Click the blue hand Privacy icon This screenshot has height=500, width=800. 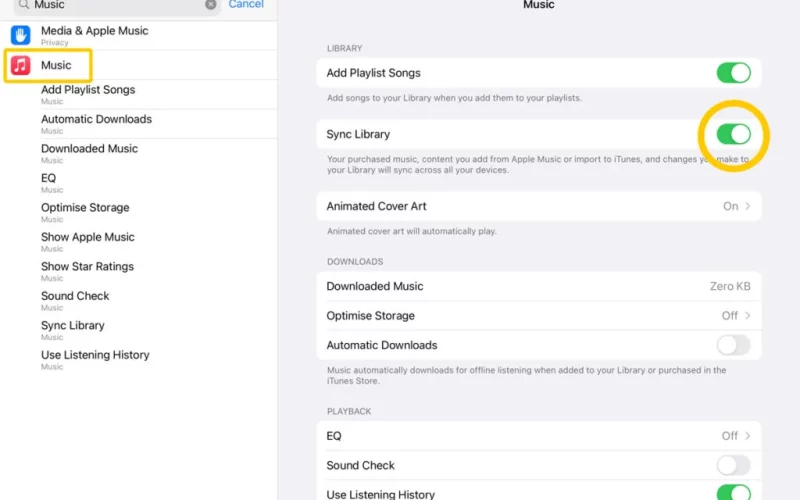point(20,35)
